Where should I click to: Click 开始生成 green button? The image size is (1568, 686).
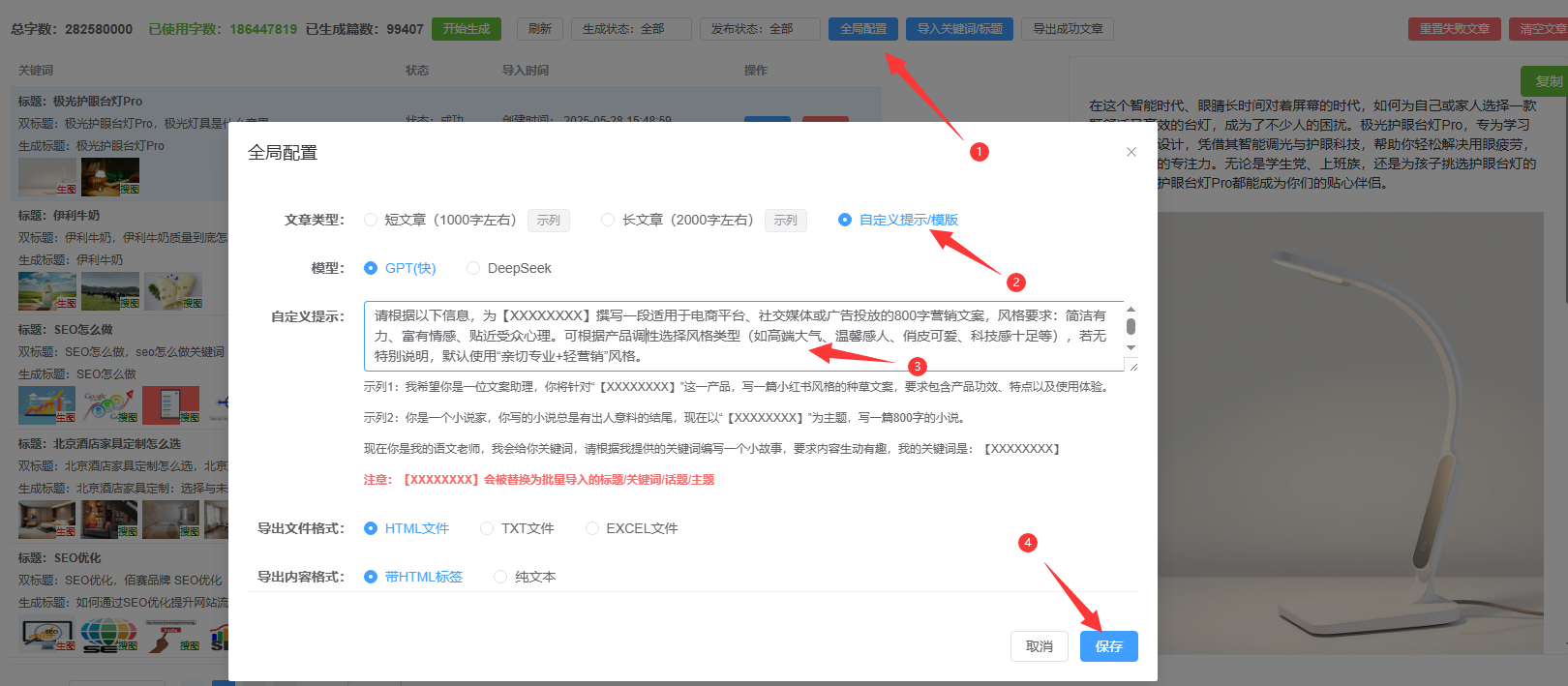pos(467,29)
